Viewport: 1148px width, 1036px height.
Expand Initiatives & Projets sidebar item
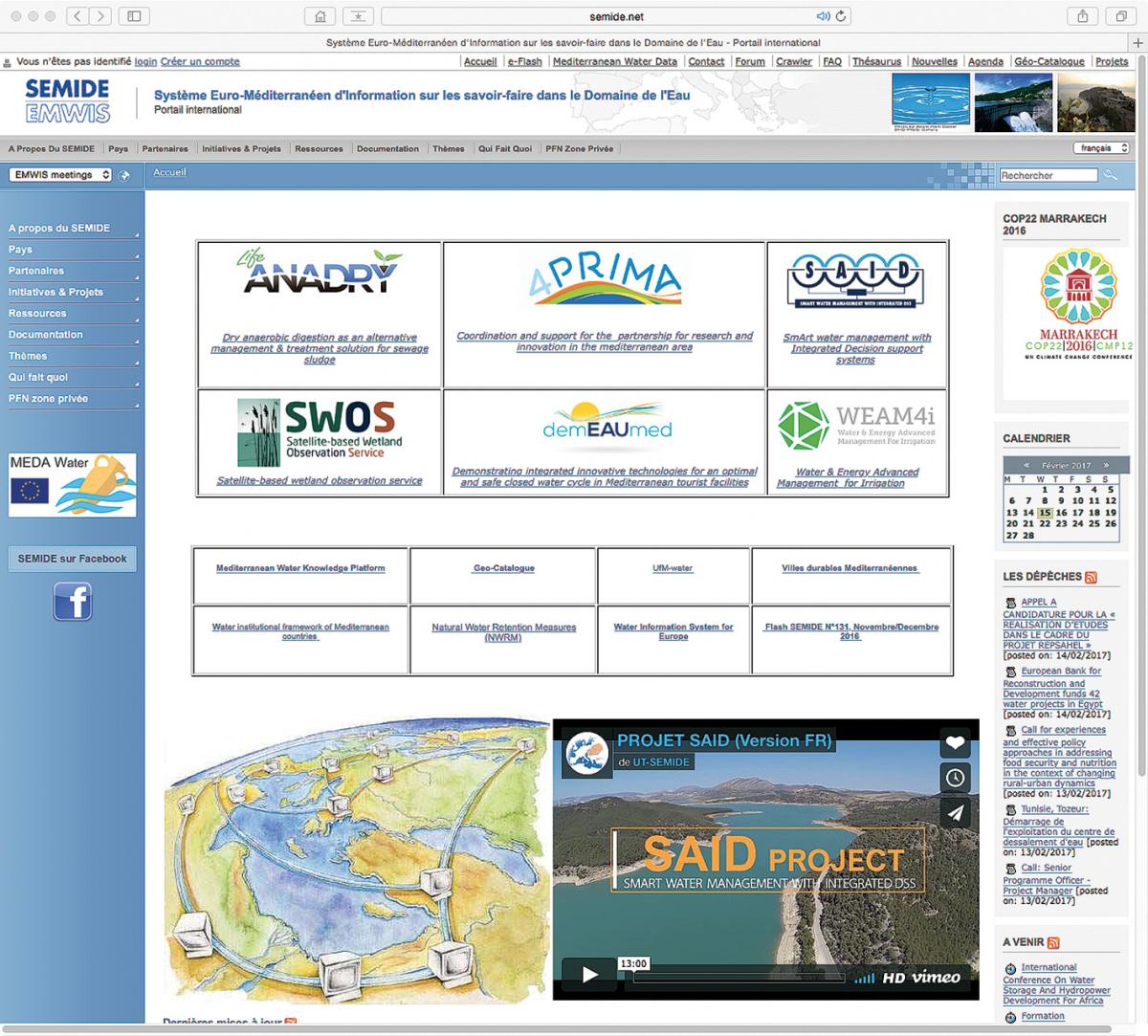click(72, 292)
